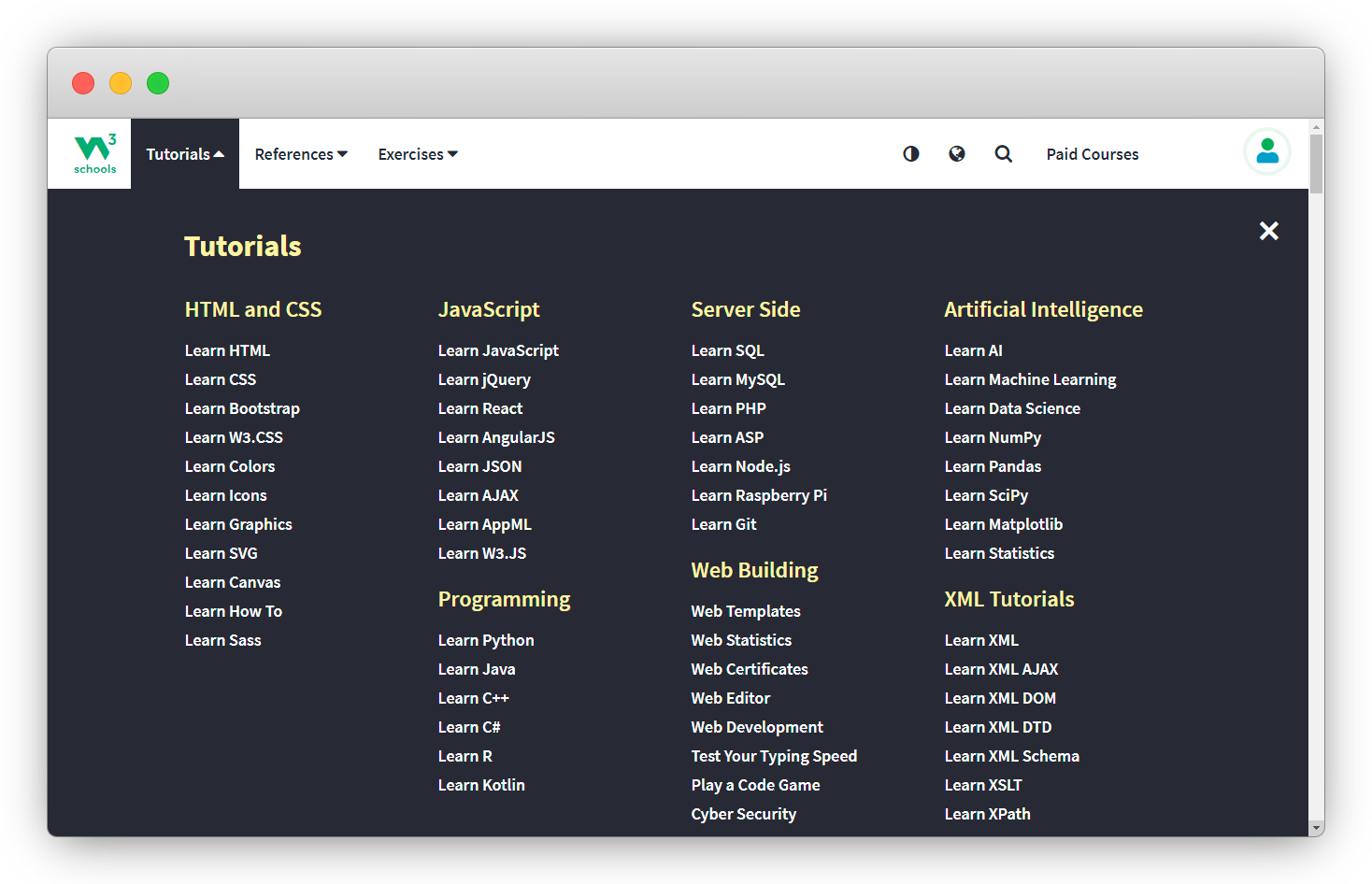Open Learn XML tutorial
Viewport: 1372px width, 884px height.
pyautogui.click(x=981, y=640)
